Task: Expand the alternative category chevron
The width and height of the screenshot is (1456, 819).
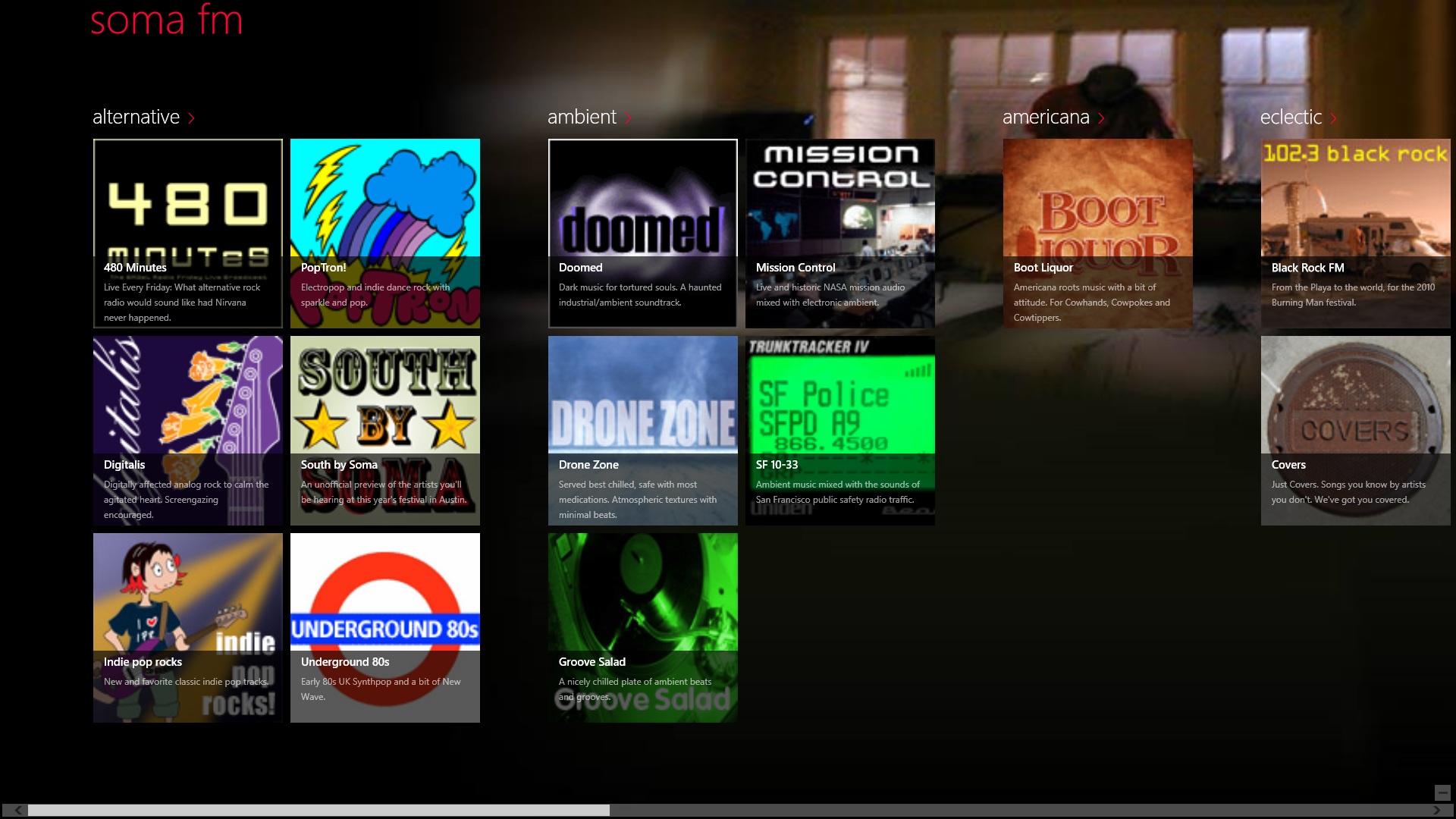Action: [x=190, y=118]
